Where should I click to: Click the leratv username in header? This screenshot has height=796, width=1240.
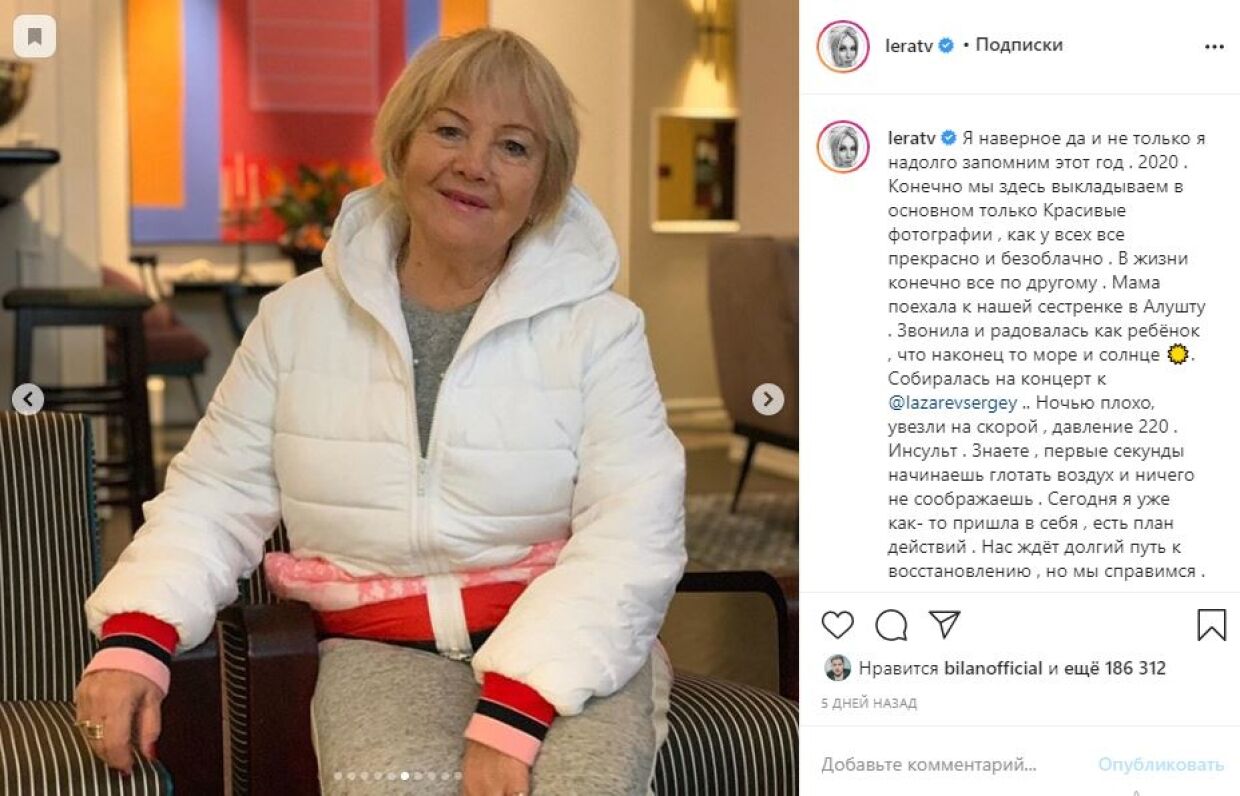click(x=909, y=45)
